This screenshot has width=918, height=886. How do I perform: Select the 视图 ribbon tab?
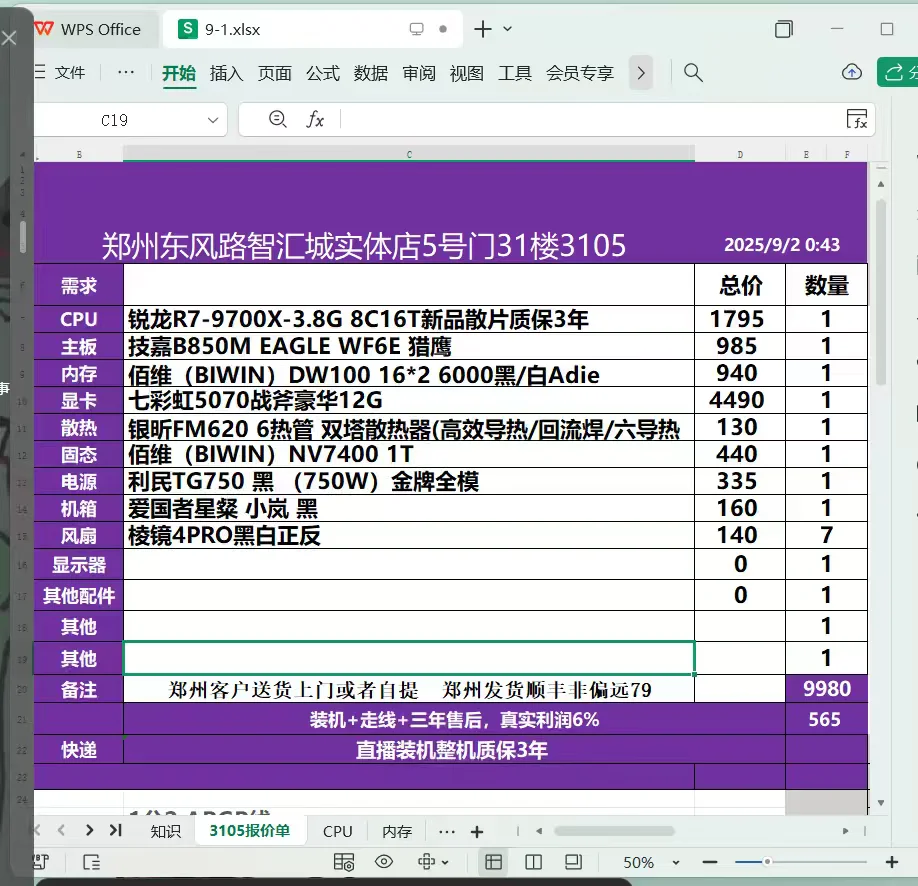coord(467,73)
